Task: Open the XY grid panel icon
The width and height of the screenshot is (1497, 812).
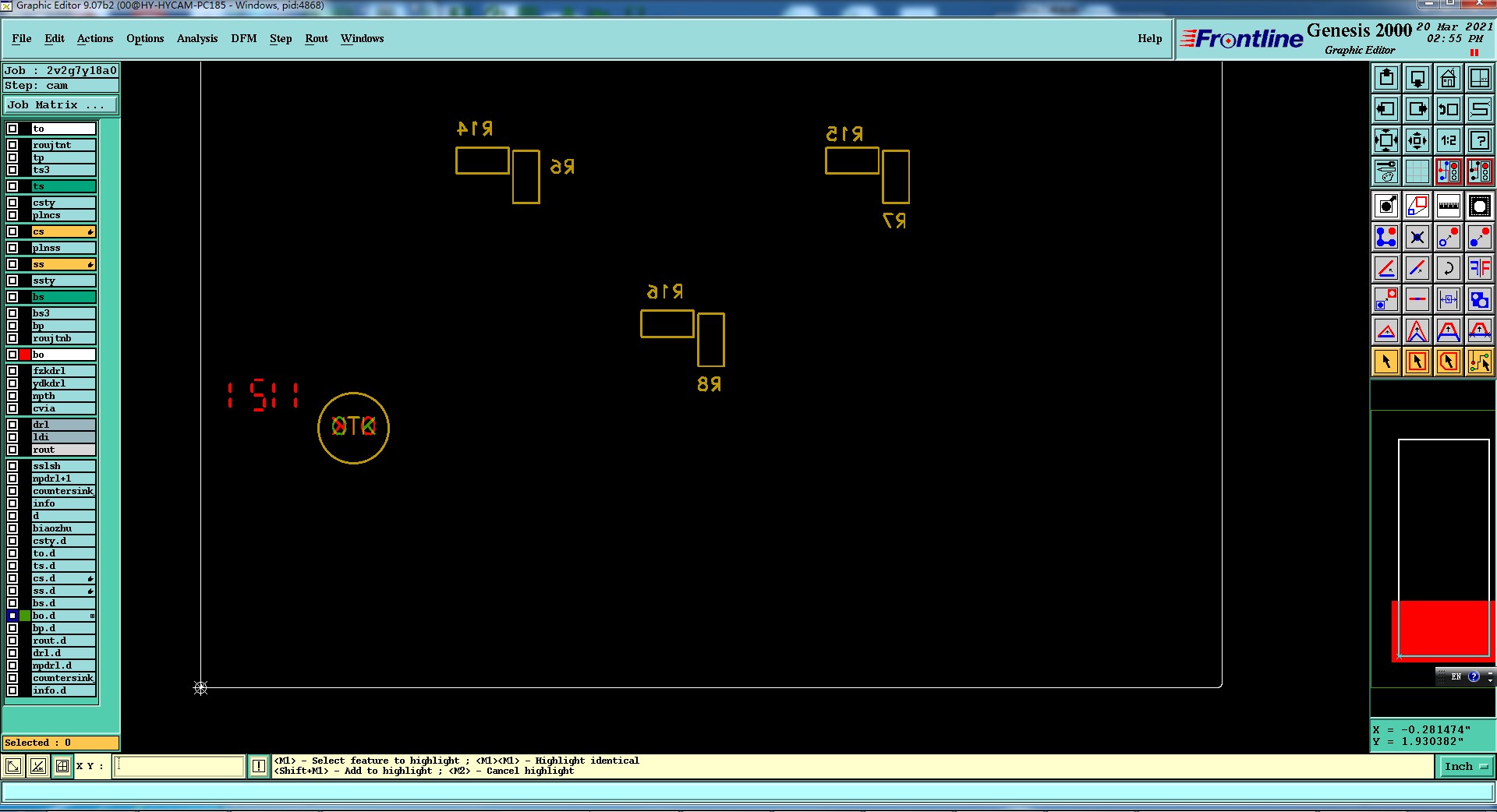Action: (1480, 78)
